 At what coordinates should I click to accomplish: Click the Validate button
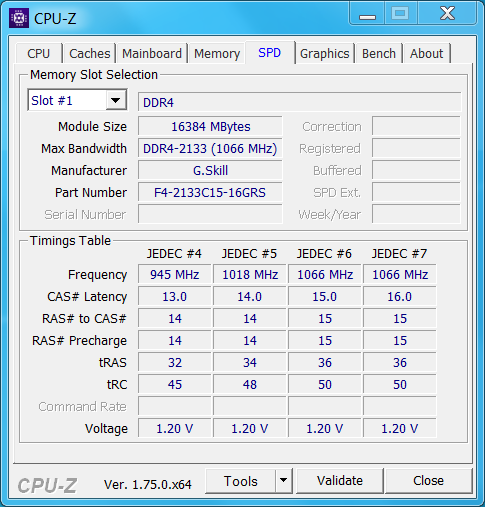tap(340, 480)
